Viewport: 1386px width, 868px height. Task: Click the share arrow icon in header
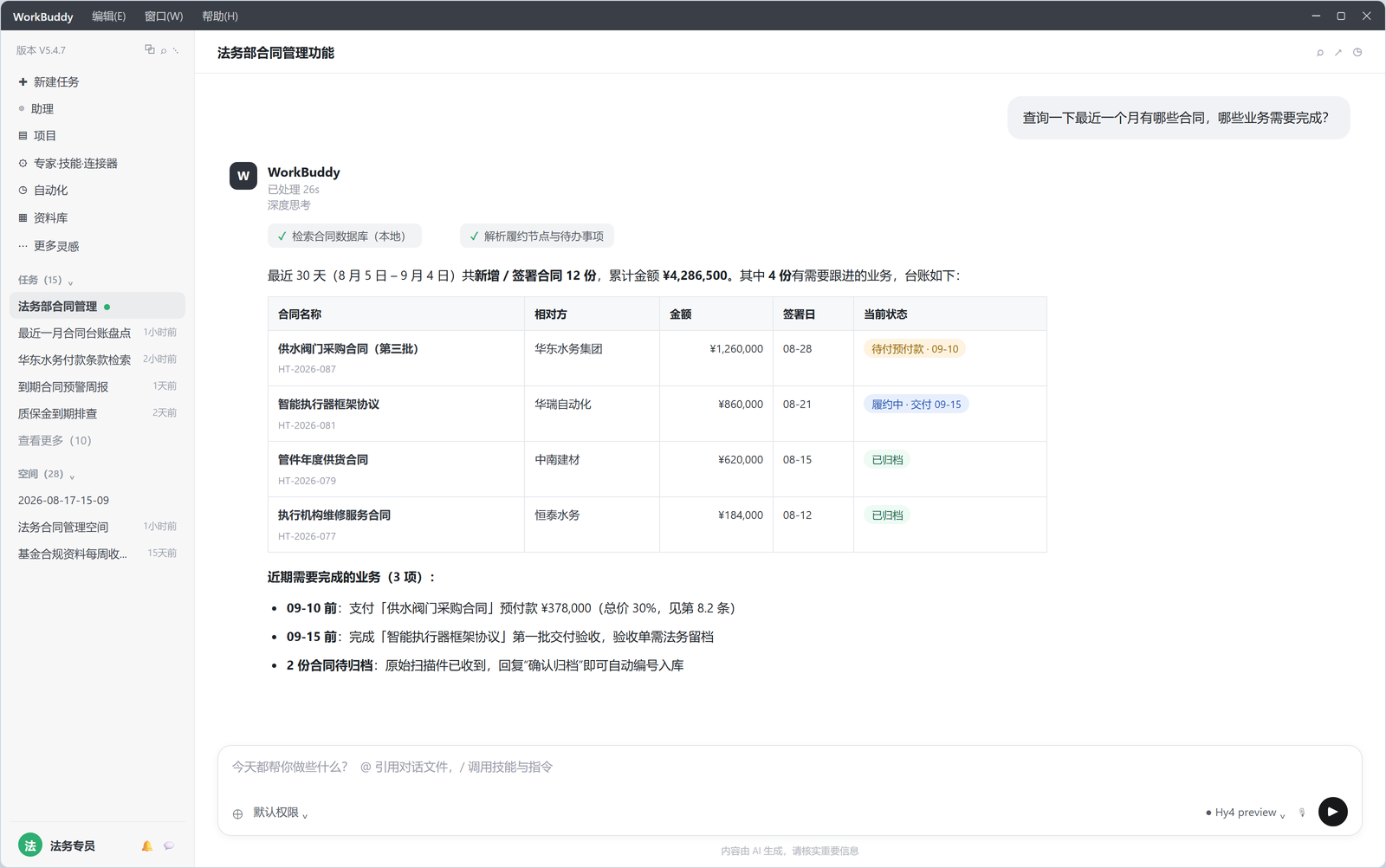point(1338,53)
